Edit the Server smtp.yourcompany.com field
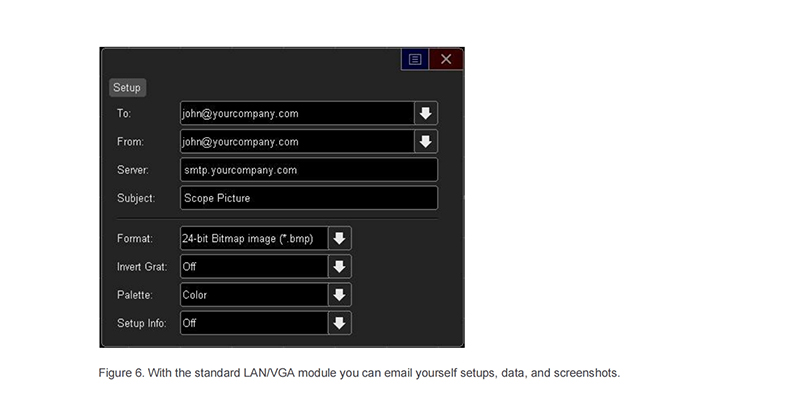Screen dimensions: 800x417 point(309,170)
